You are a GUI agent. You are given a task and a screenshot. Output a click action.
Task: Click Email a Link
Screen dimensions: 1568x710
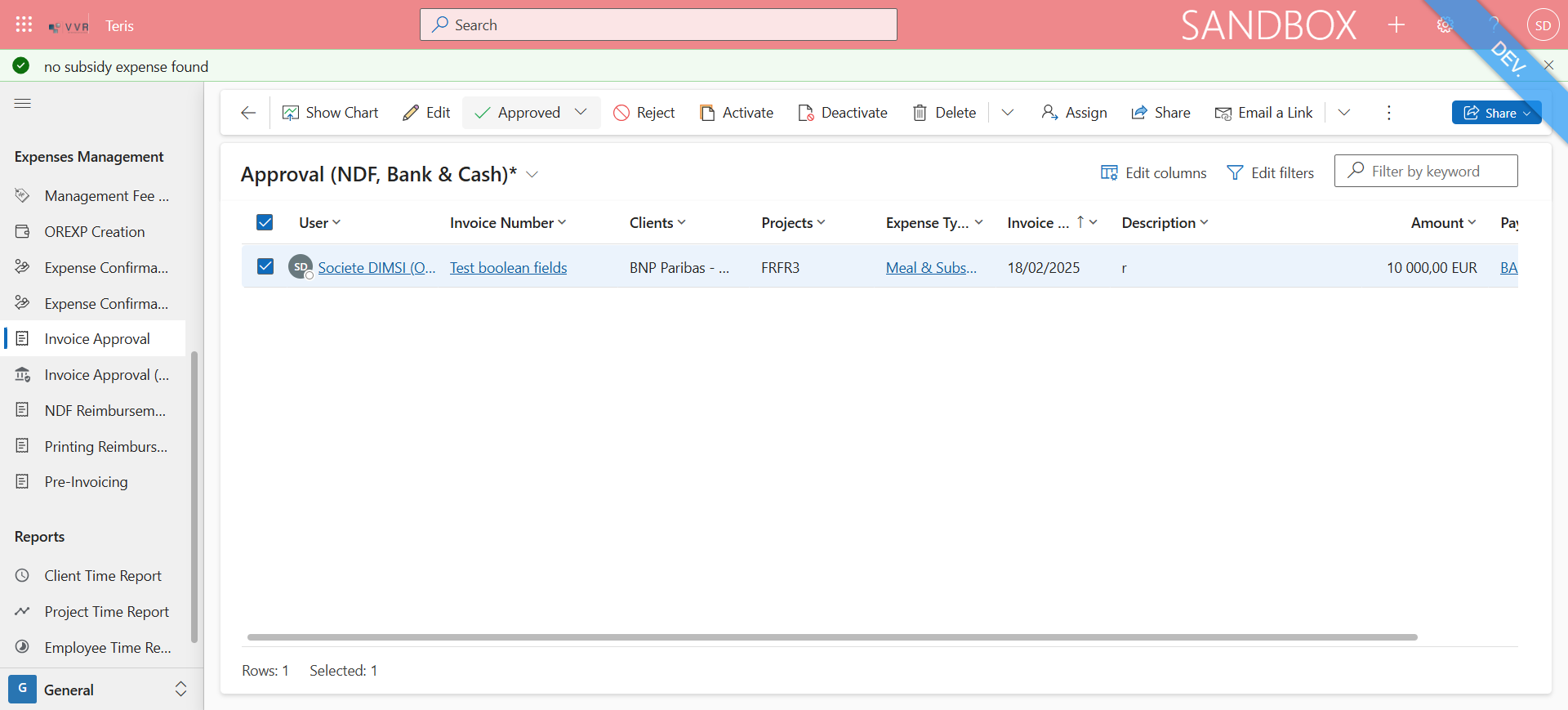(1263, 113)
